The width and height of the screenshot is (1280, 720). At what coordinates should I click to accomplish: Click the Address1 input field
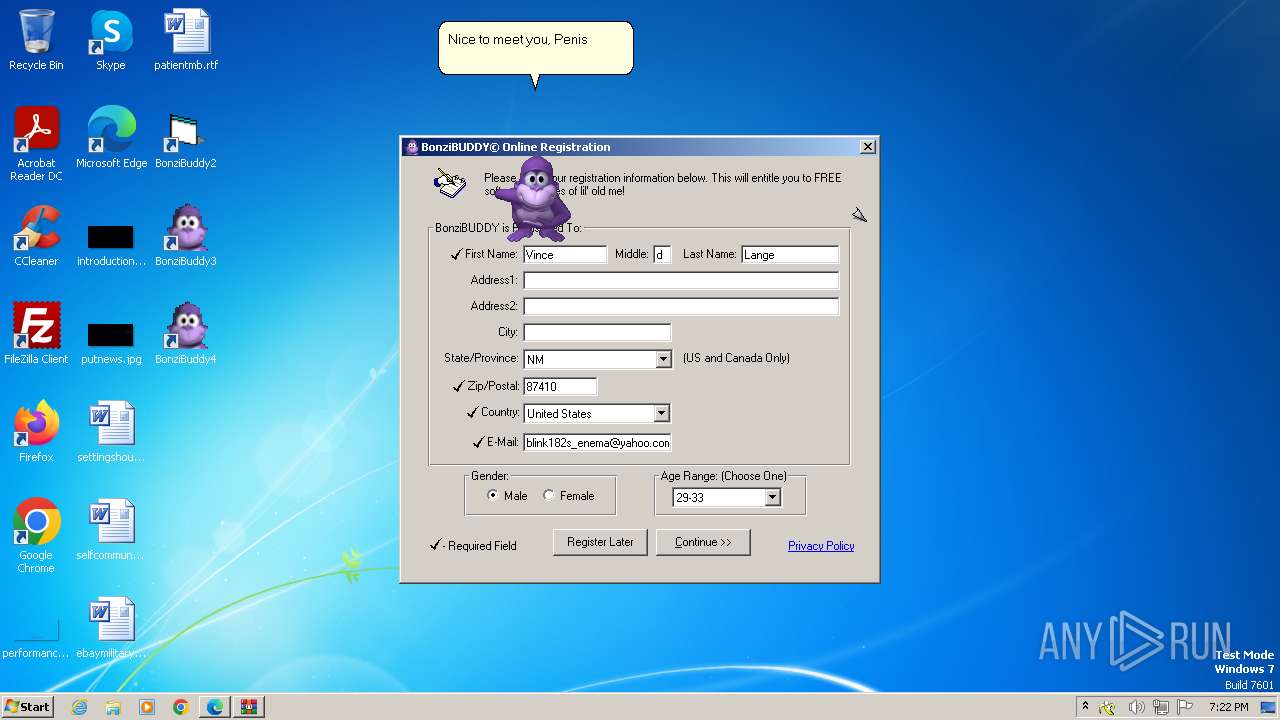click(x=681, y=281)
